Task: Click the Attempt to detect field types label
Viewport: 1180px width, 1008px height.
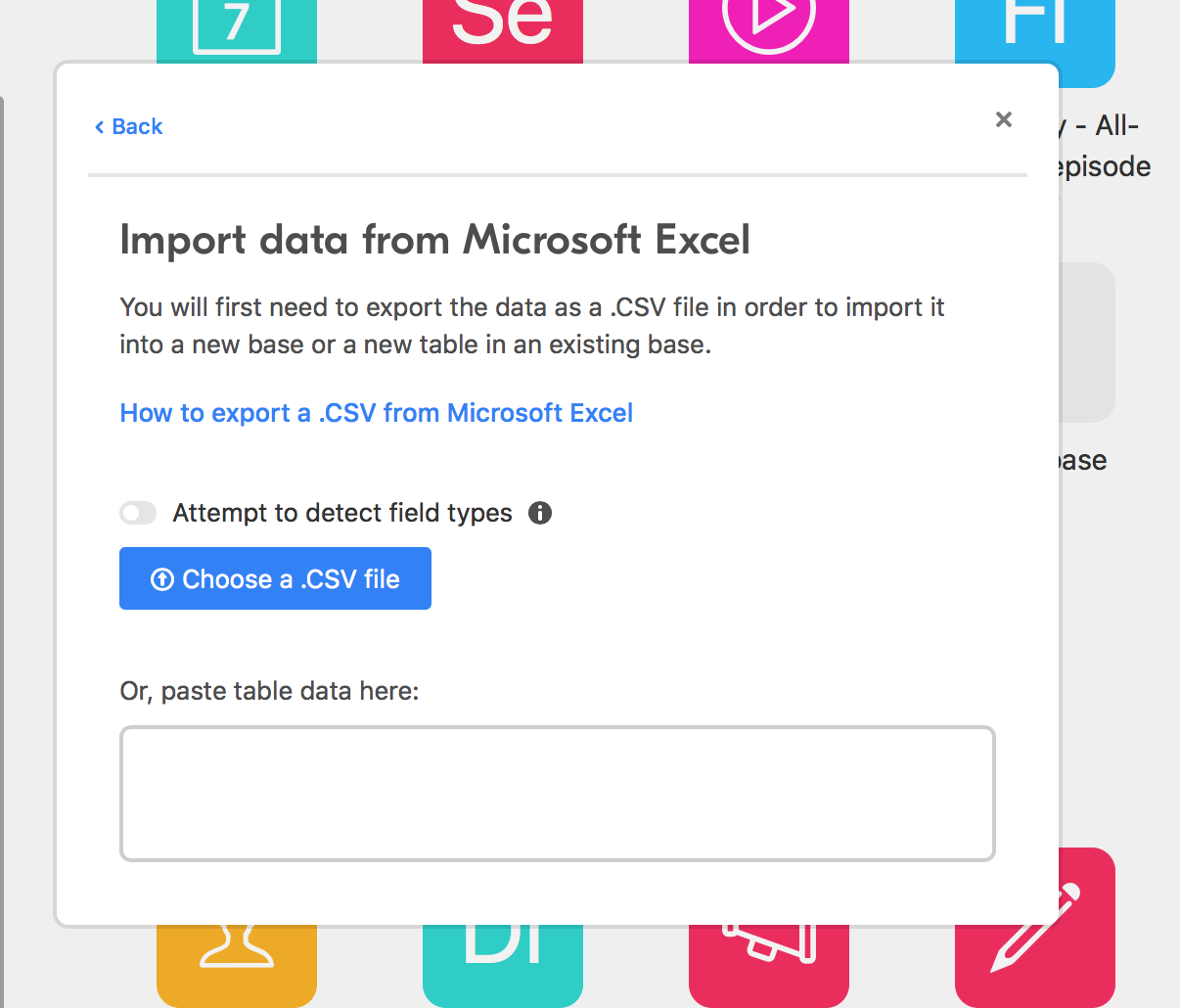Action: [x=342, y=513]
